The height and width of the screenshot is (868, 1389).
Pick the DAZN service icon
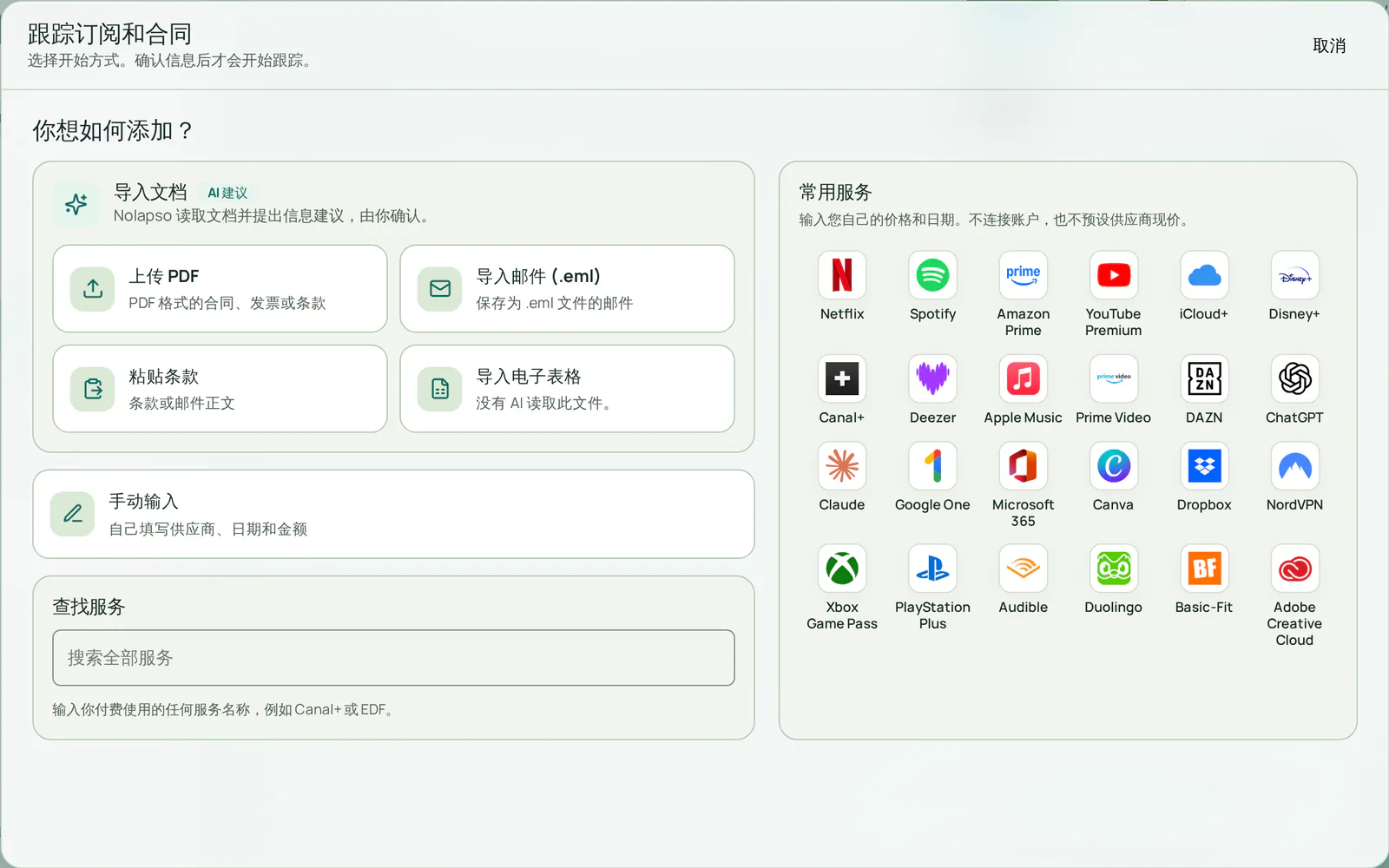click(1204, 378)
